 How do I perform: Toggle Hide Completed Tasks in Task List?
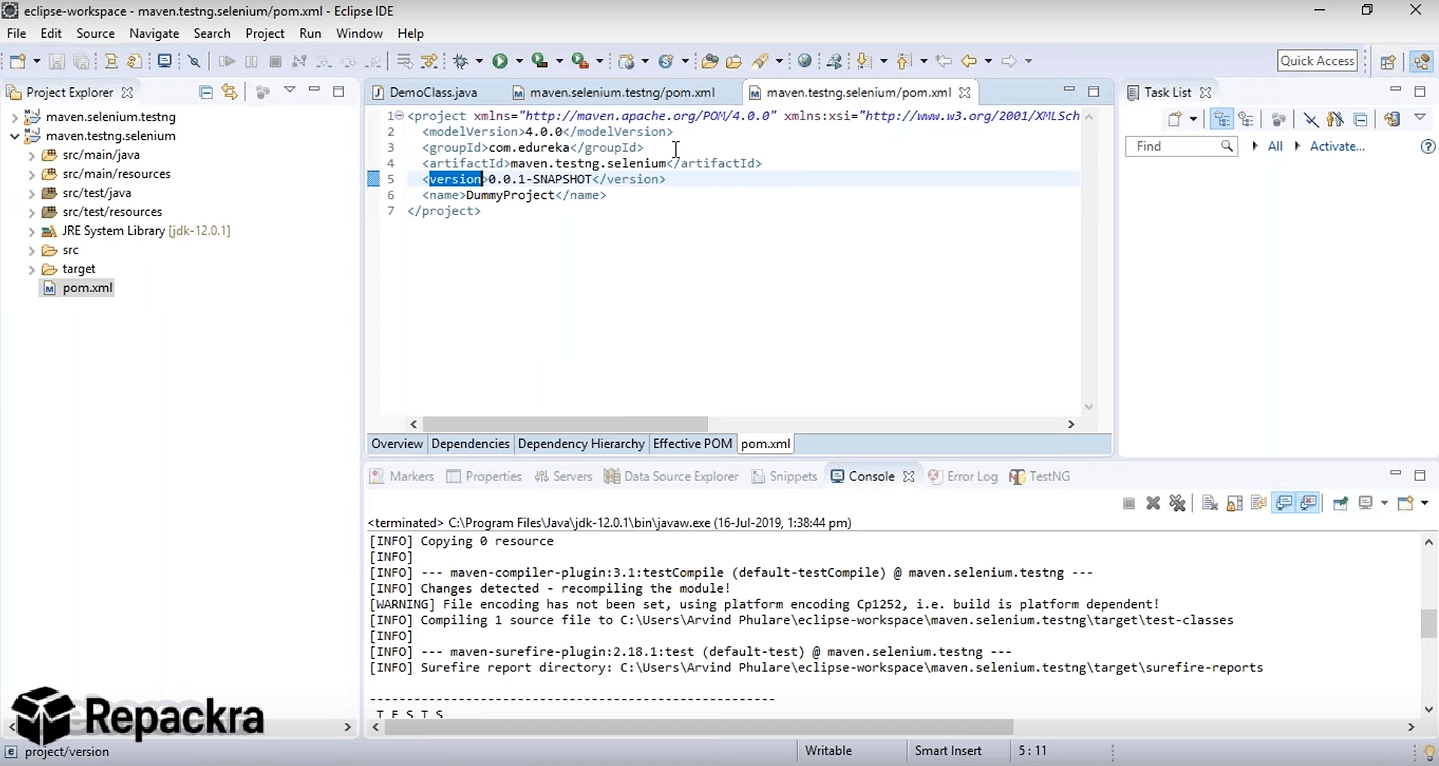[1310, 119]
